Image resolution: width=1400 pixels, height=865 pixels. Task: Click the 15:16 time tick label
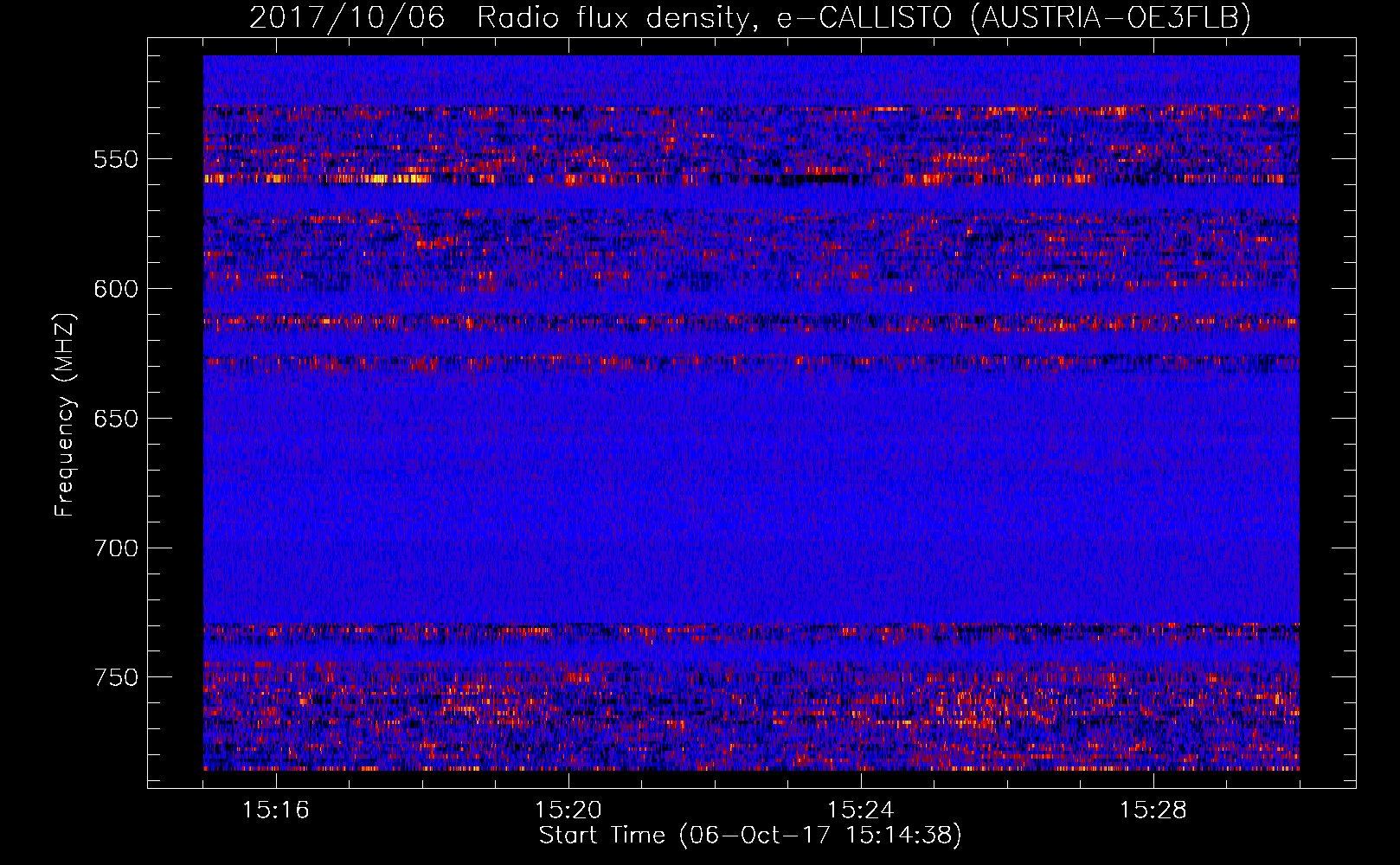[276, 811]
